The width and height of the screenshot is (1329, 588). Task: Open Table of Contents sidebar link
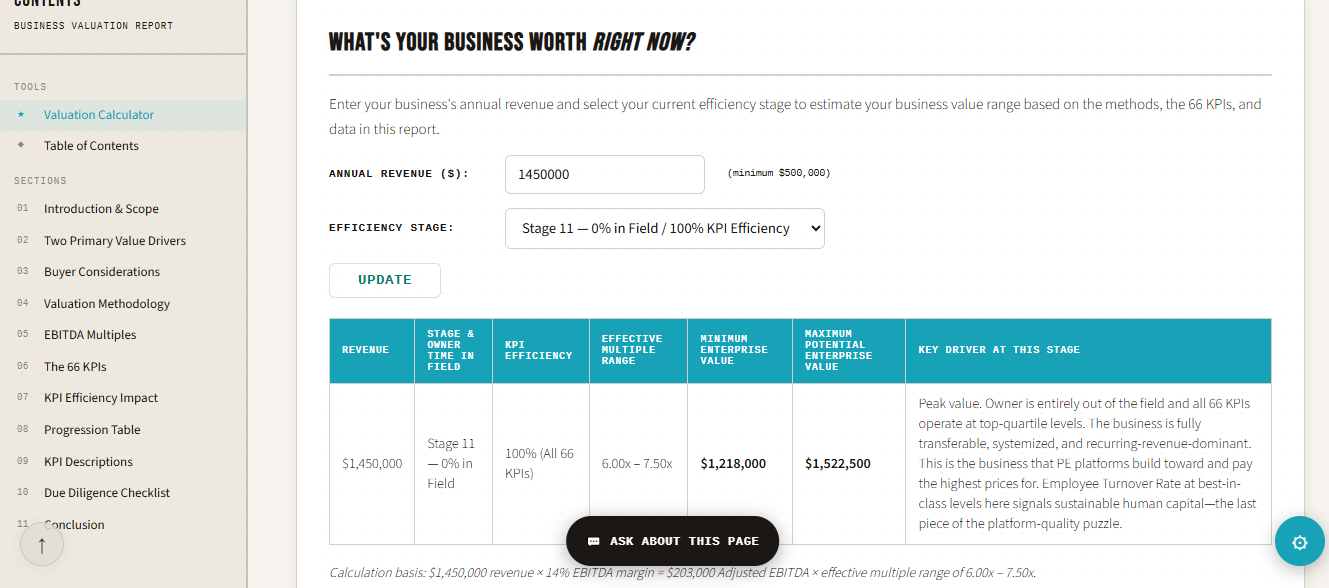click(91, 146)
